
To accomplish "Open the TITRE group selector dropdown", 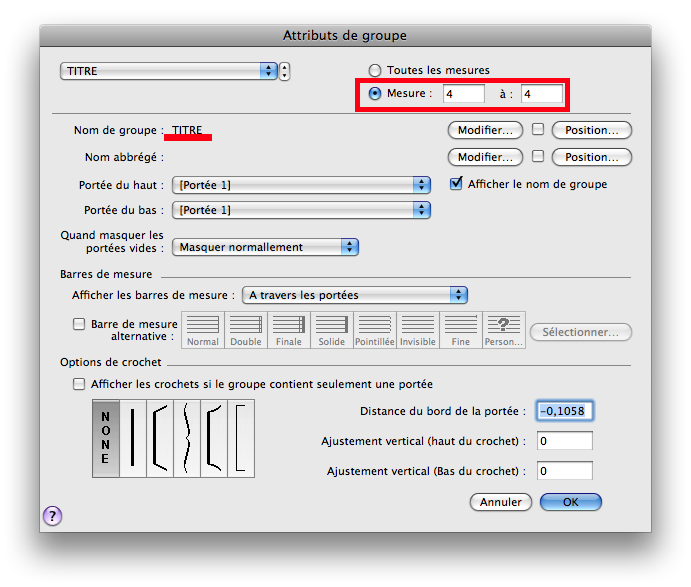I will (x=169, y=71).
